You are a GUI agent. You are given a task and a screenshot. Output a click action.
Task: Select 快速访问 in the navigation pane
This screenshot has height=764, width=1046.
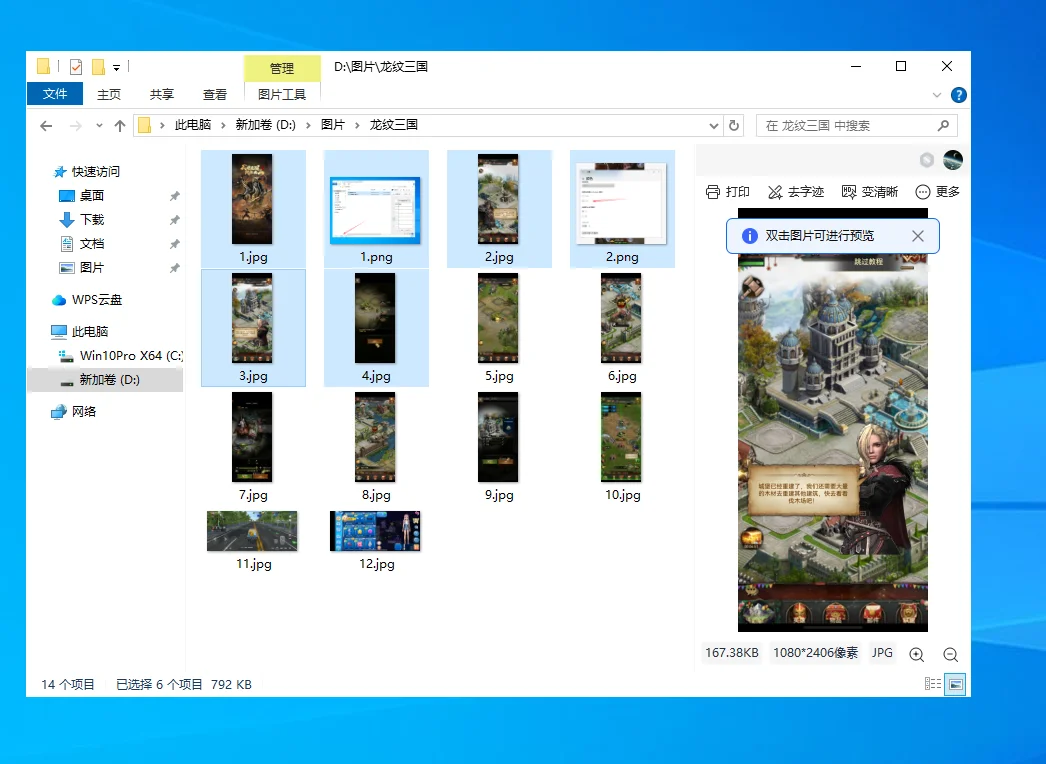point(86,171)
